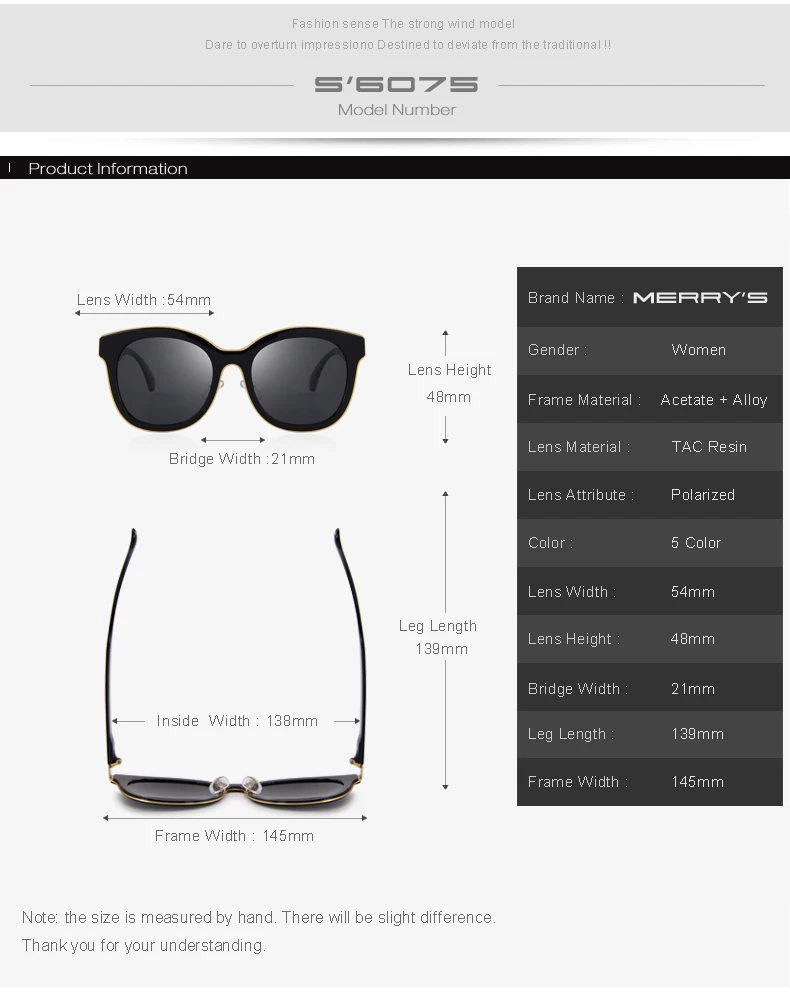Image resolution: width=790 pixels, height=992 pixels.
Task: Click 'Leg Length :' in the spec table
Action: (571, 734)
